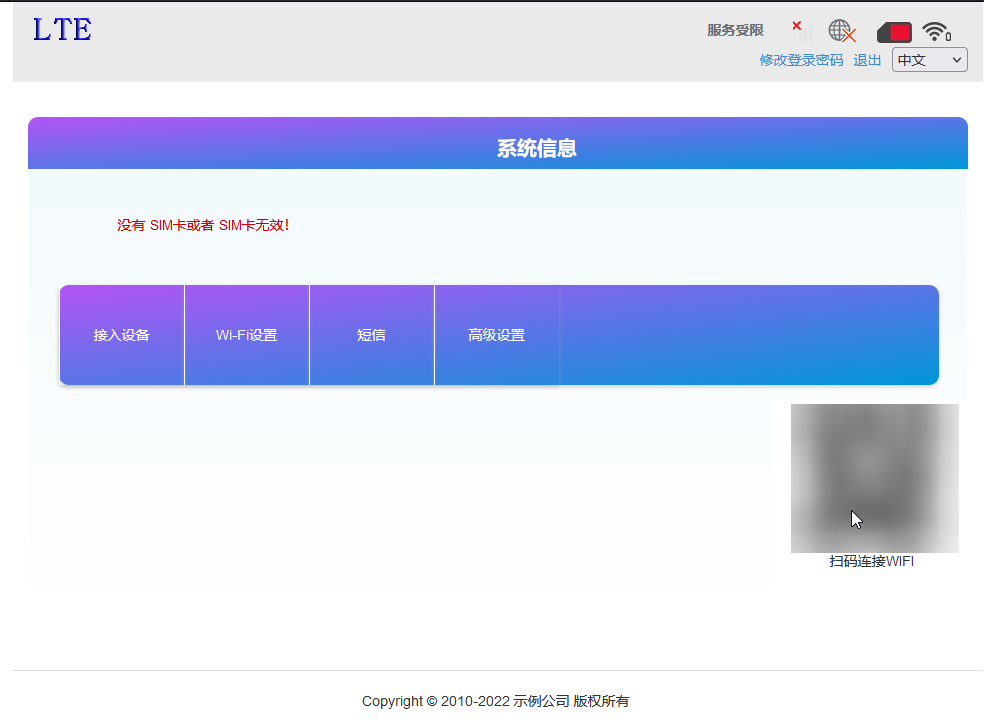The width and height of the screenshot is (984, 725).
Task: Click the language selector's dropdown arrow
Action: point(957,59)
